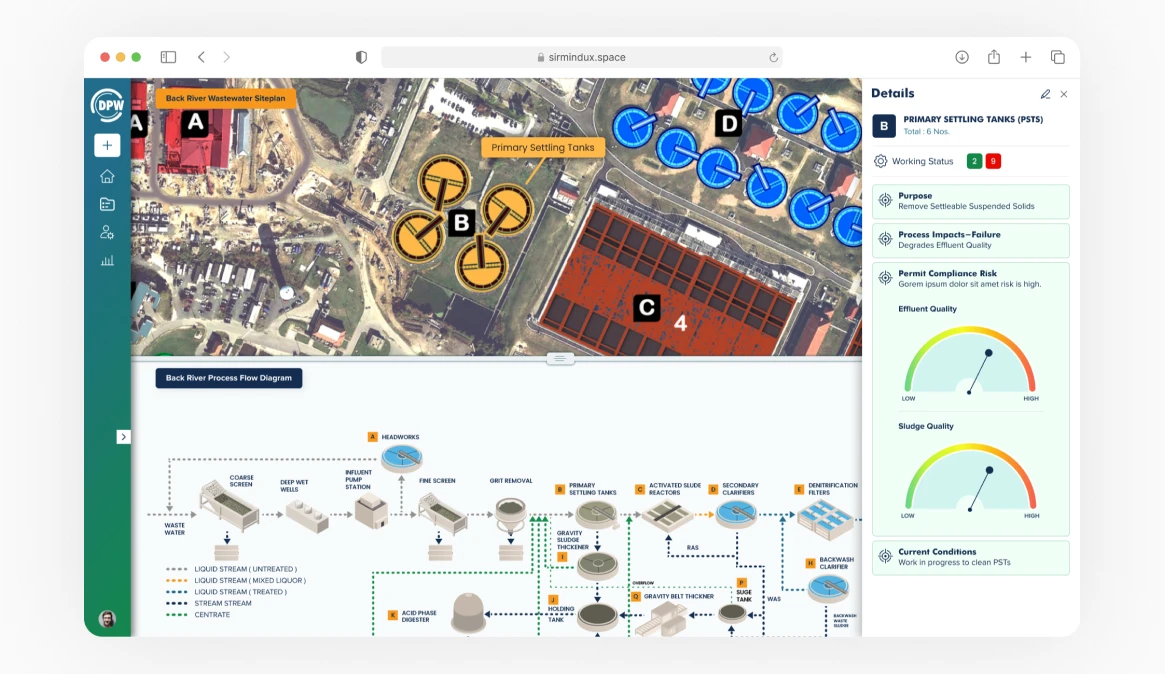Click the Grit Removal icon

coord(510,517)
